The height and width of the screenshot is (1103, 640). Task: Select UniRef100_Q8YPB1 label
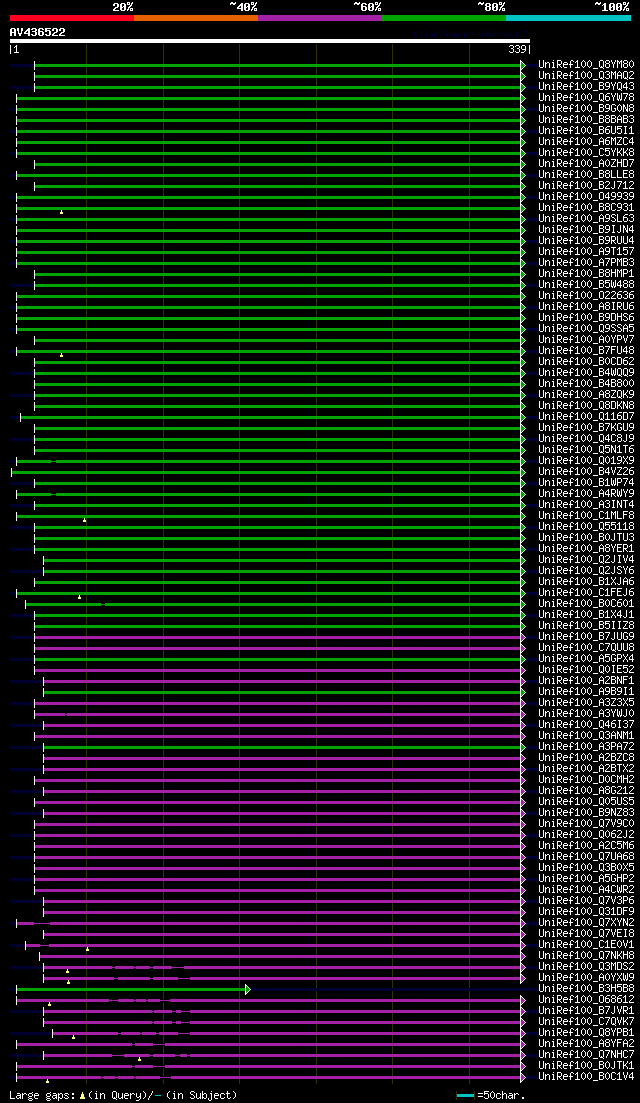pyautogui.click(x=586, y=1033)
